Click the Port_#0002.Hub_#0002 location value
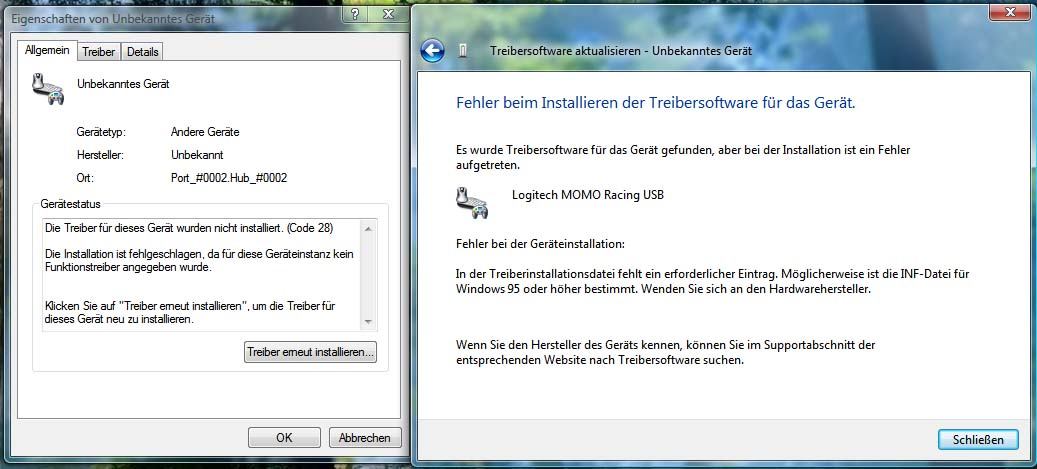The image size is (1037, 469). click(x=229, y=178)
